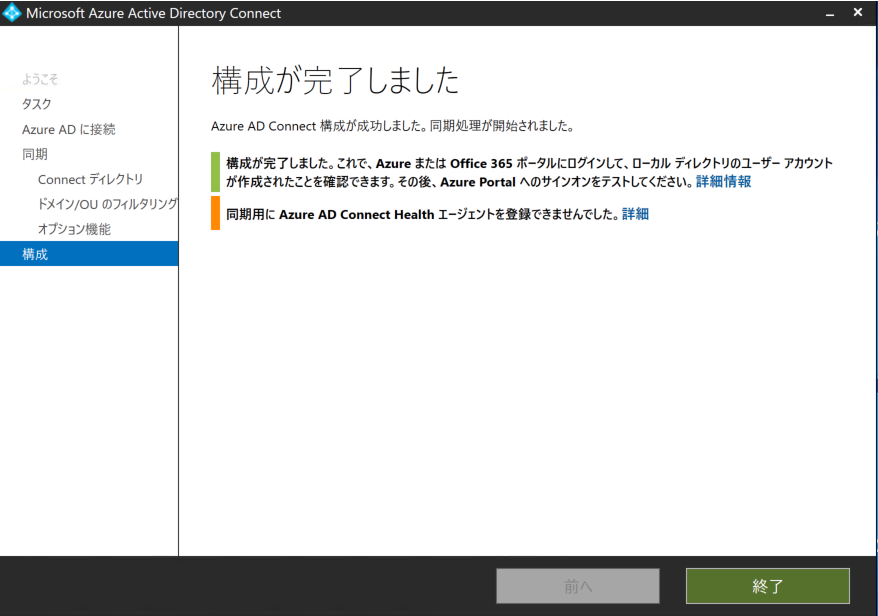
Task: Click the green success status bar
Action: (216, 172)
